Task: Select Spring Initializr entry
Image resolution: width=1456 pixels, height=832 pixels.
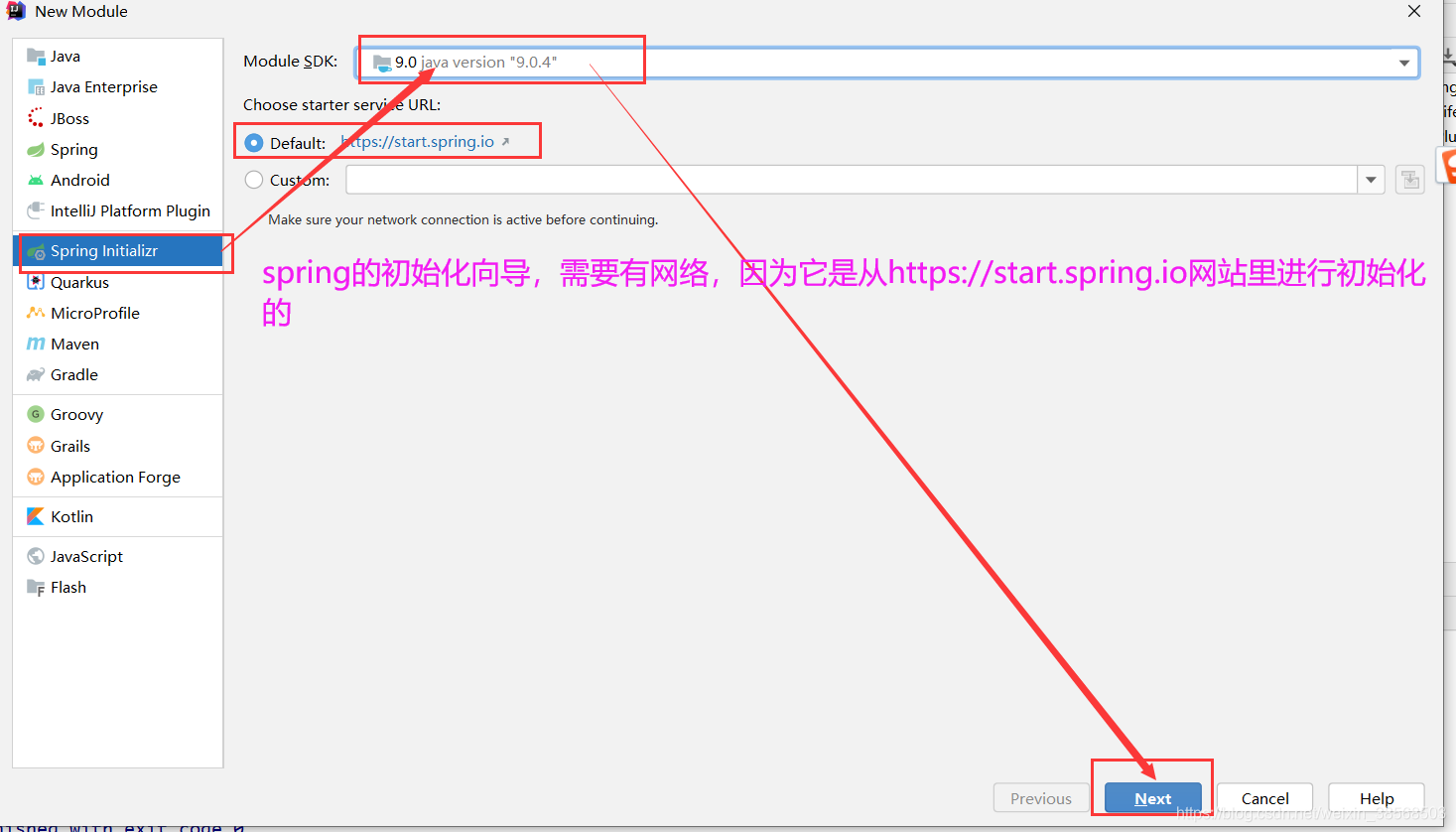Action: coord(118,251)
